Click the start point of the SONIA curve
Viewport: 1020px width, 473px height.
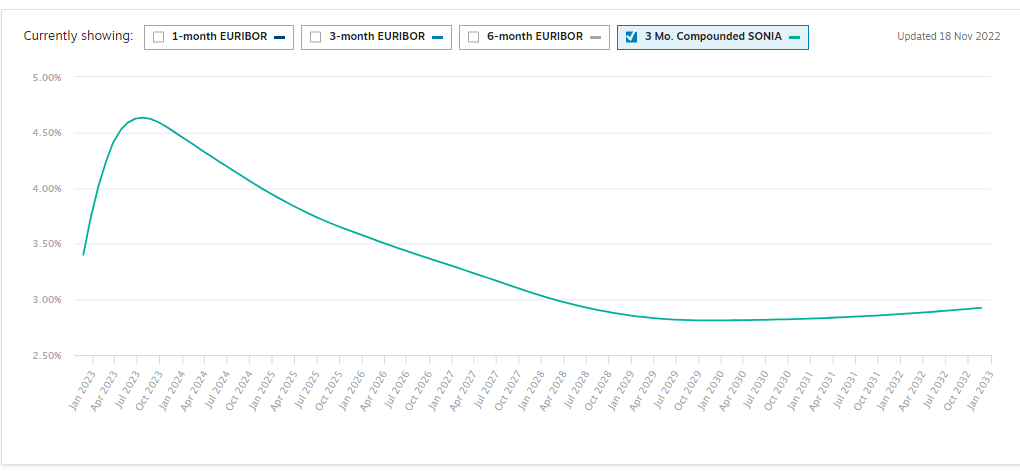click(83, 255)
